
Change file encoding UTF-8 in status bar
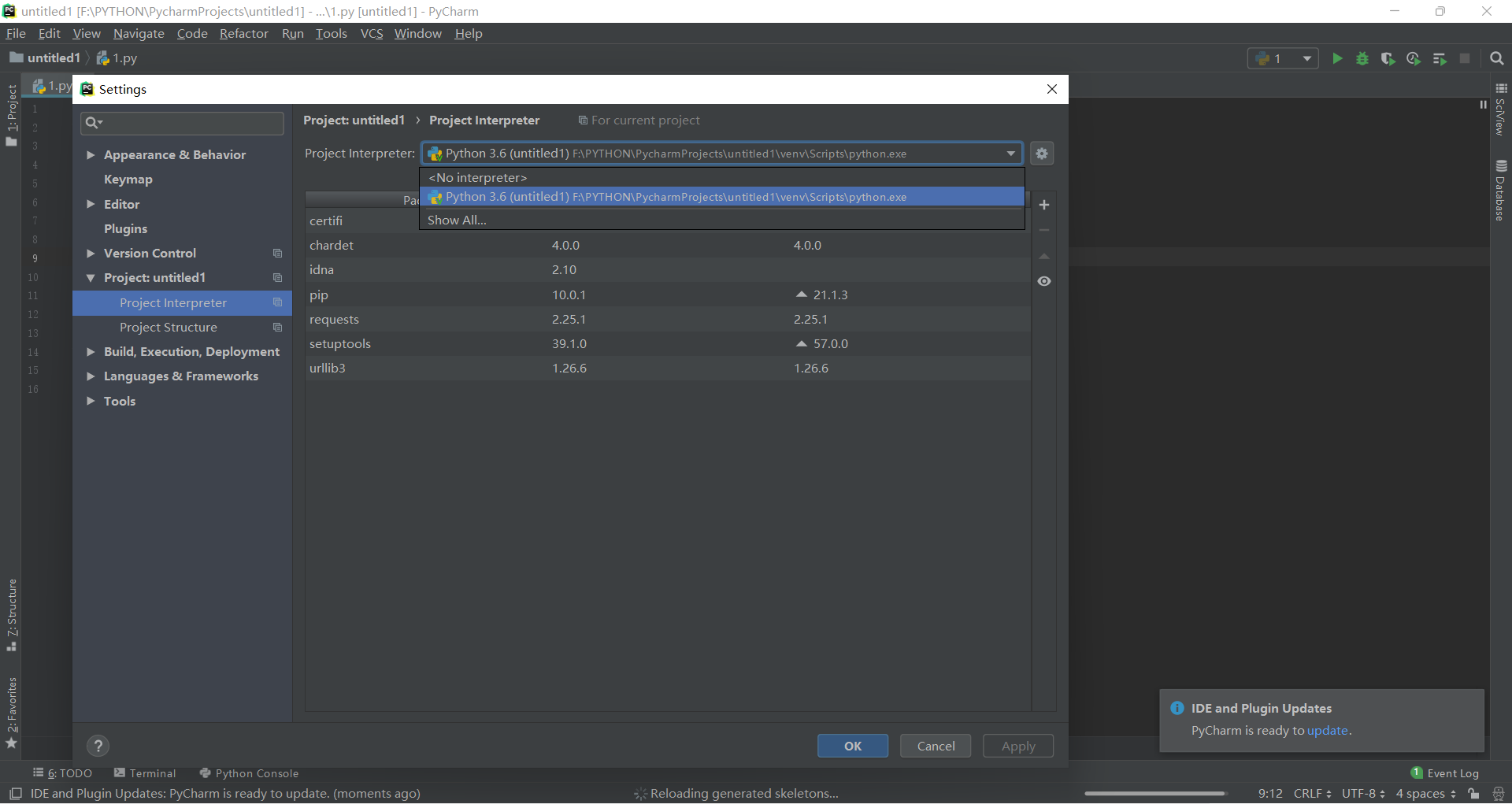1363,794
